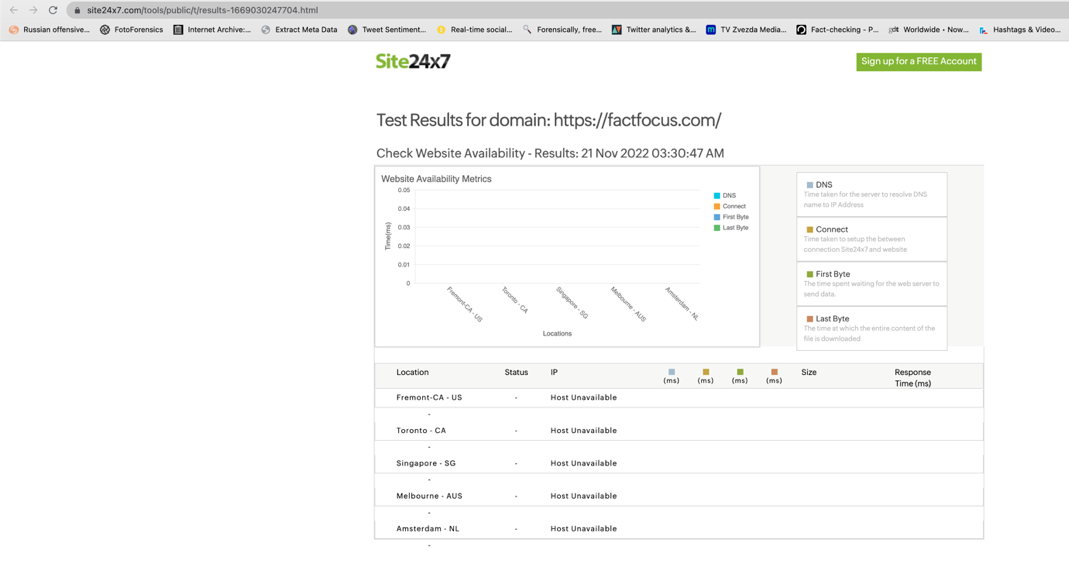Toggle the First Byte series in chart legend
The width and height of the screenshot is (1069, 564).
click(x=731, y=217)
